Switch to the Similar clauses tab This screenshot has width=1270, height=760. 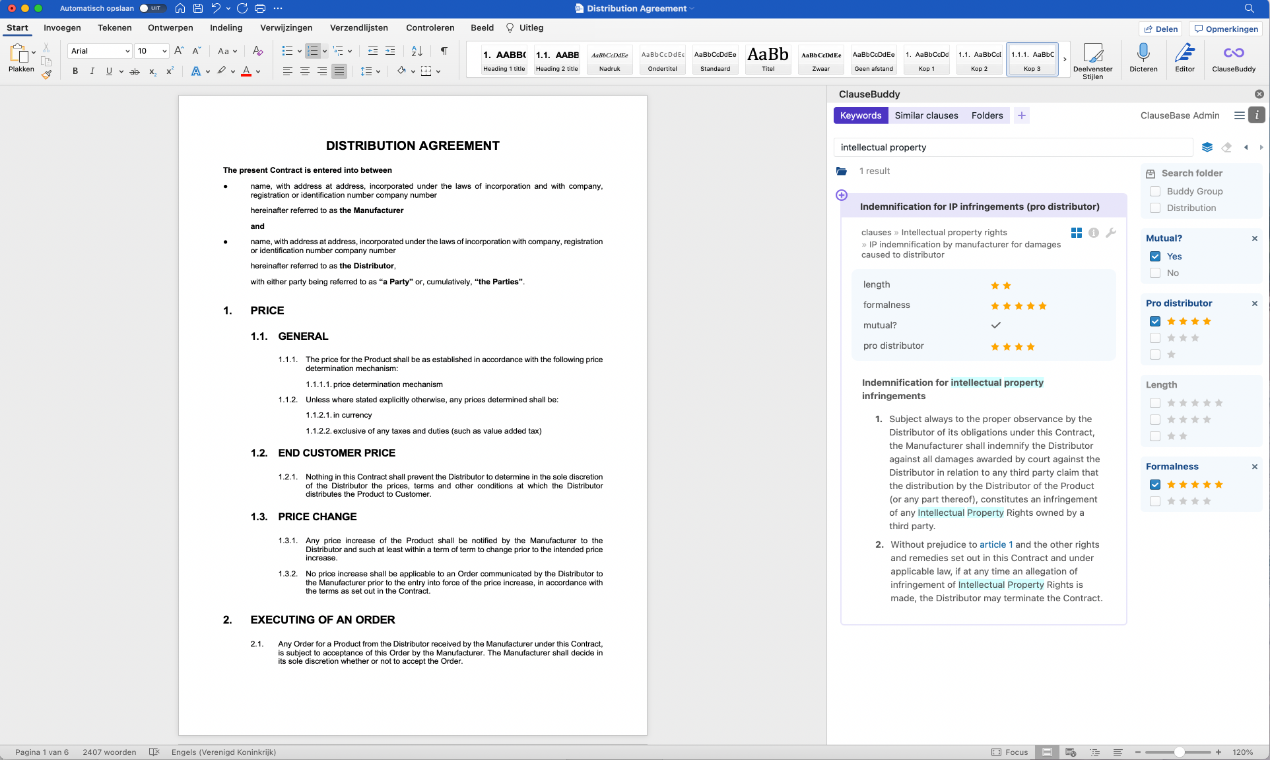(x=926, y=116)
